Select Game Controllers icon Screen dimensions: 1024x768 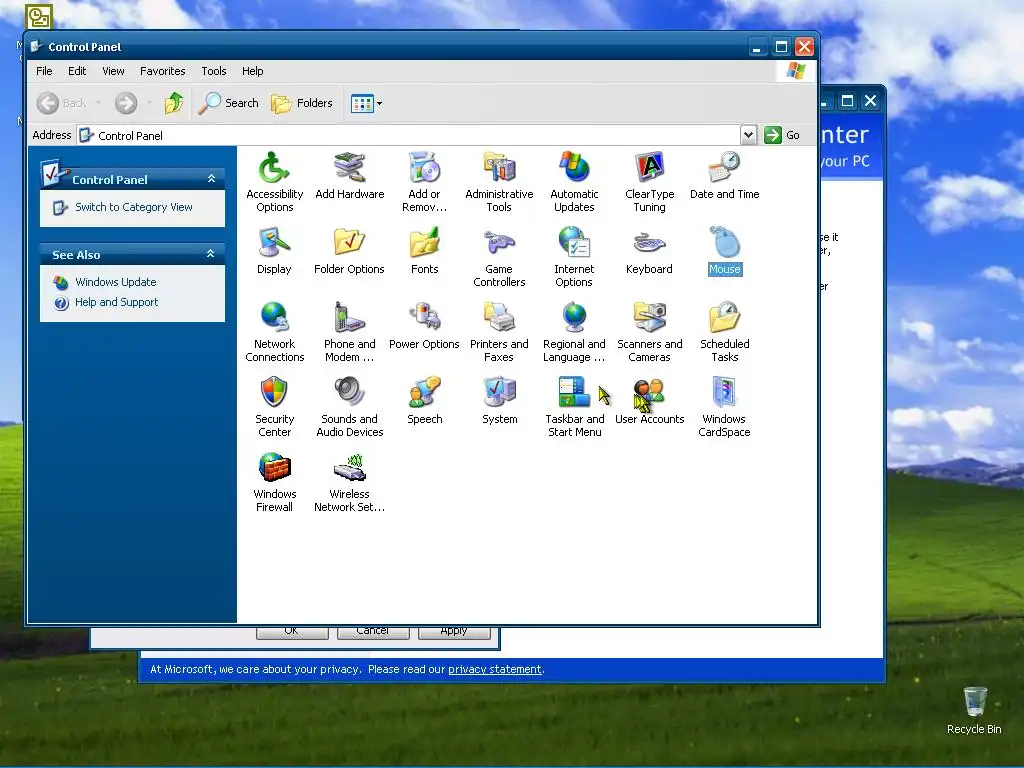[499, 257]
